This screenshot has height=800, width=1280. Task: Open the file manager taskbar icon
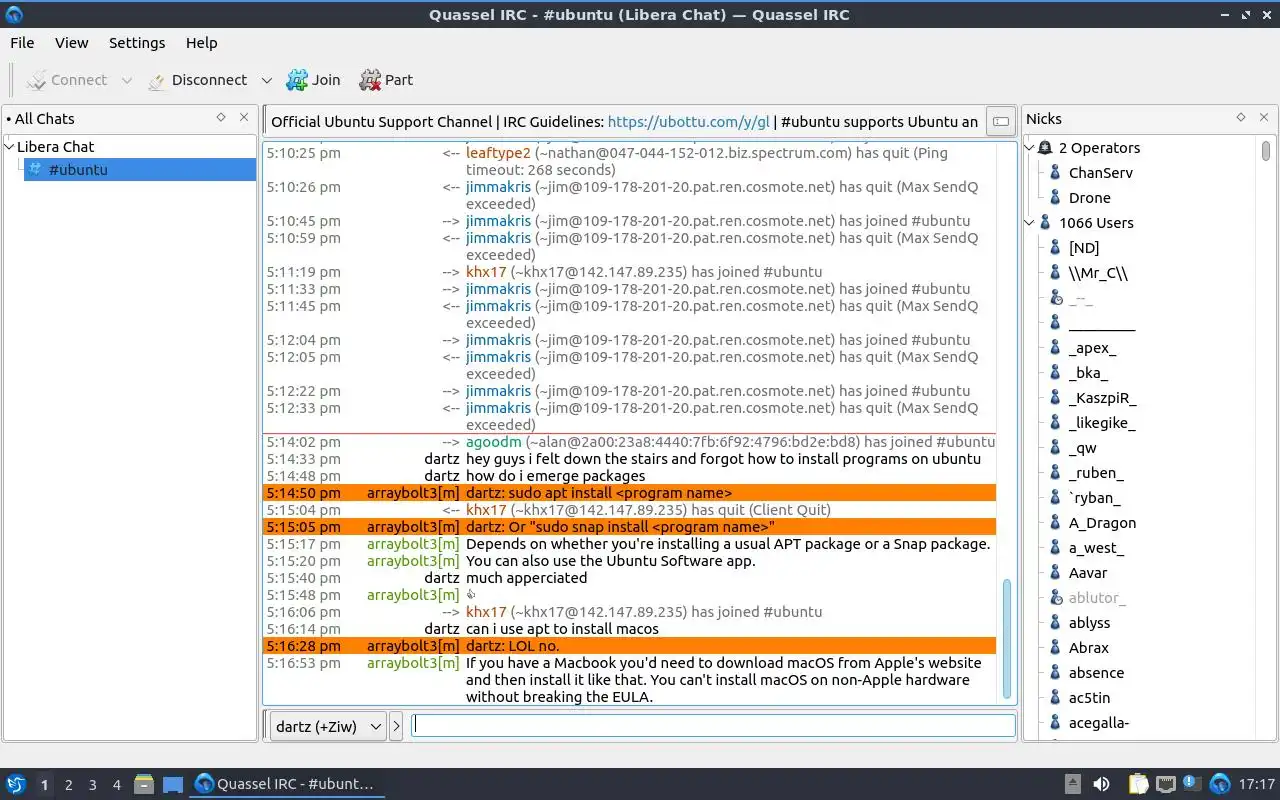[x=143, y=785]
